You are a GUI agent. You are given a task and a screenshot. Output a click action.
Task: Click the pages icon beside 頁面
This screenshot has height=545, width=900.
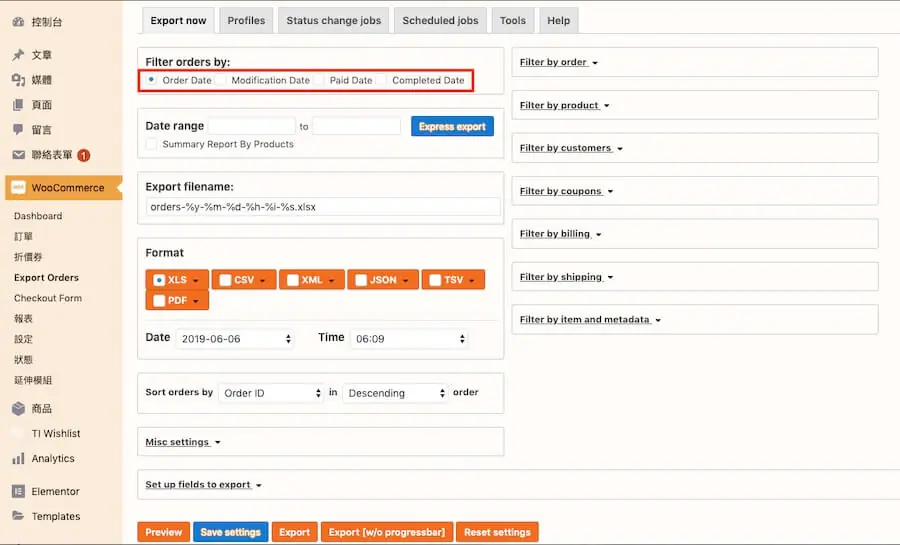coord(18,104)
